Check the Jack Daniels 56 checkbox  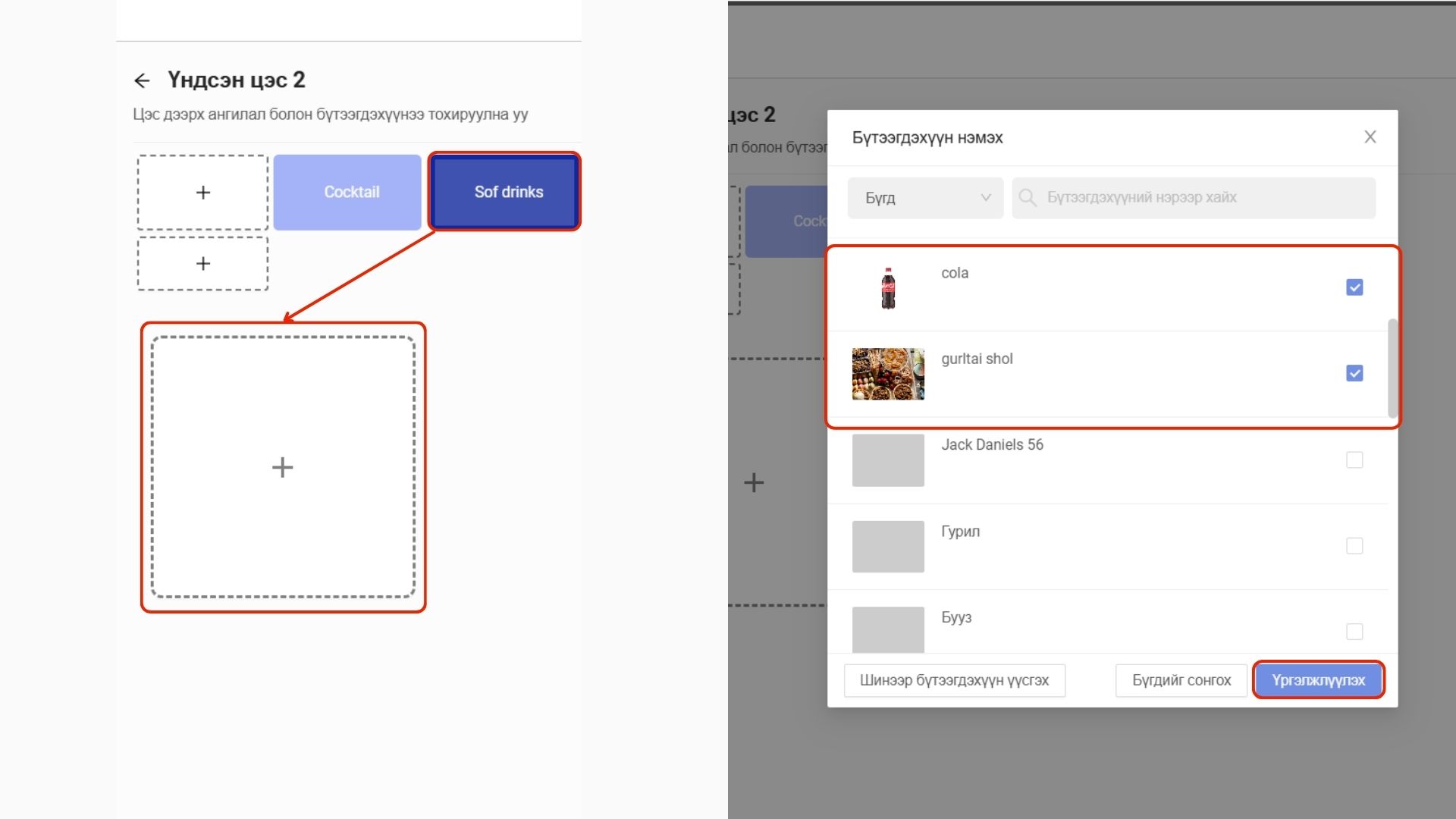(1354, 460)
